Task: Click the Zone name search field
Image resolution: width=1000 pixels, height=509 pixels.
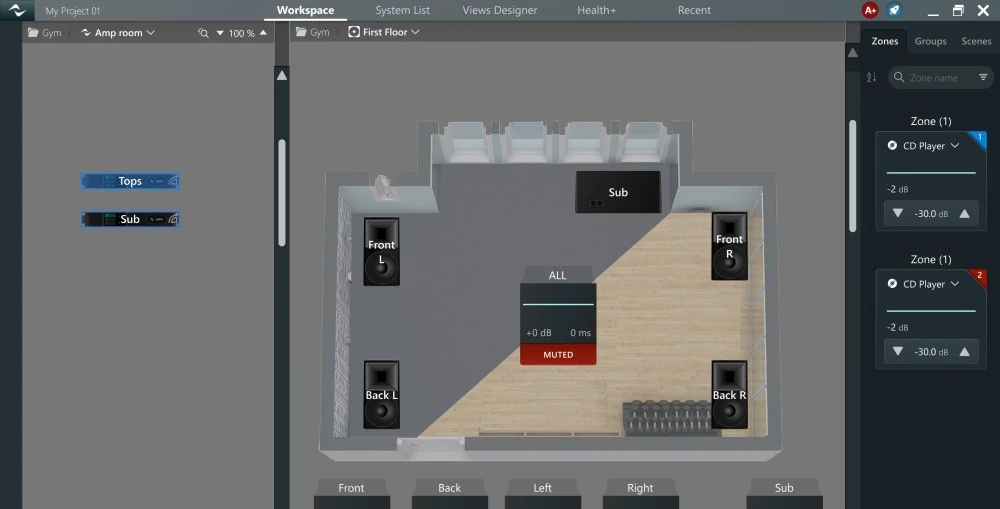Action: pyautogui.click(x=941, y=77)
